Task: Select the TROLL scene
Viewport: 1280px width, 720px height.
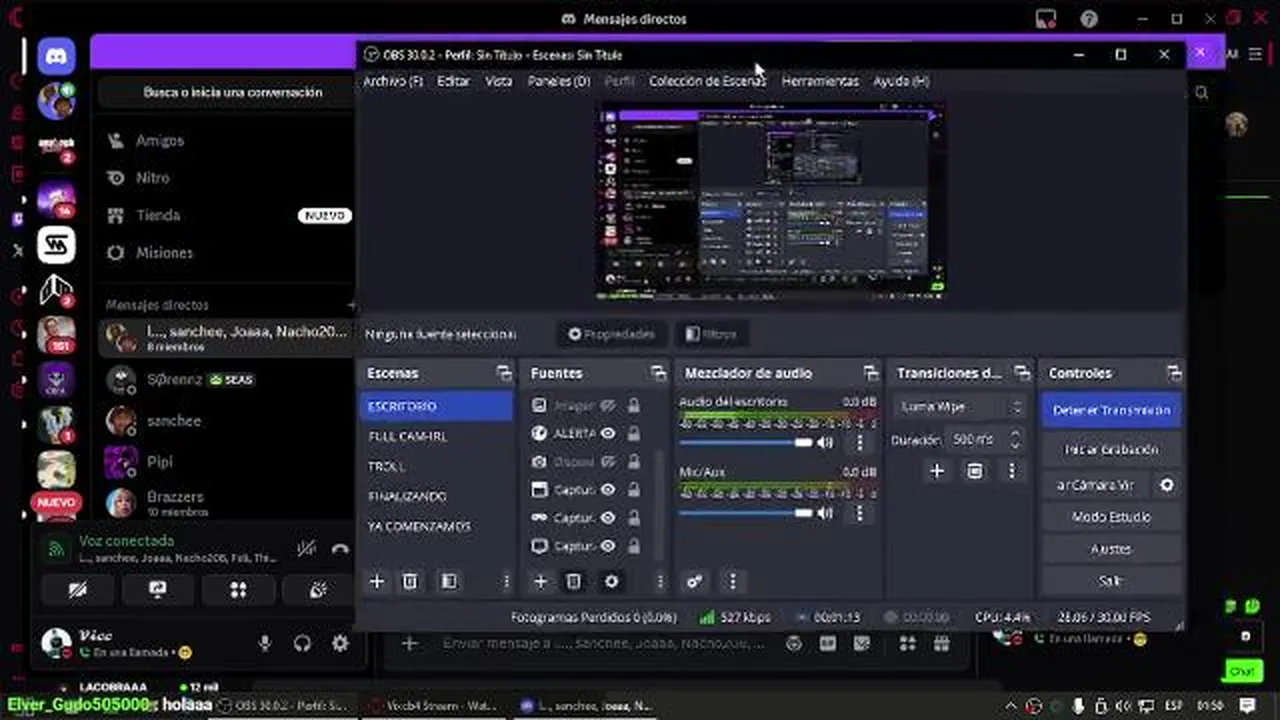Action: coord(436,466)
